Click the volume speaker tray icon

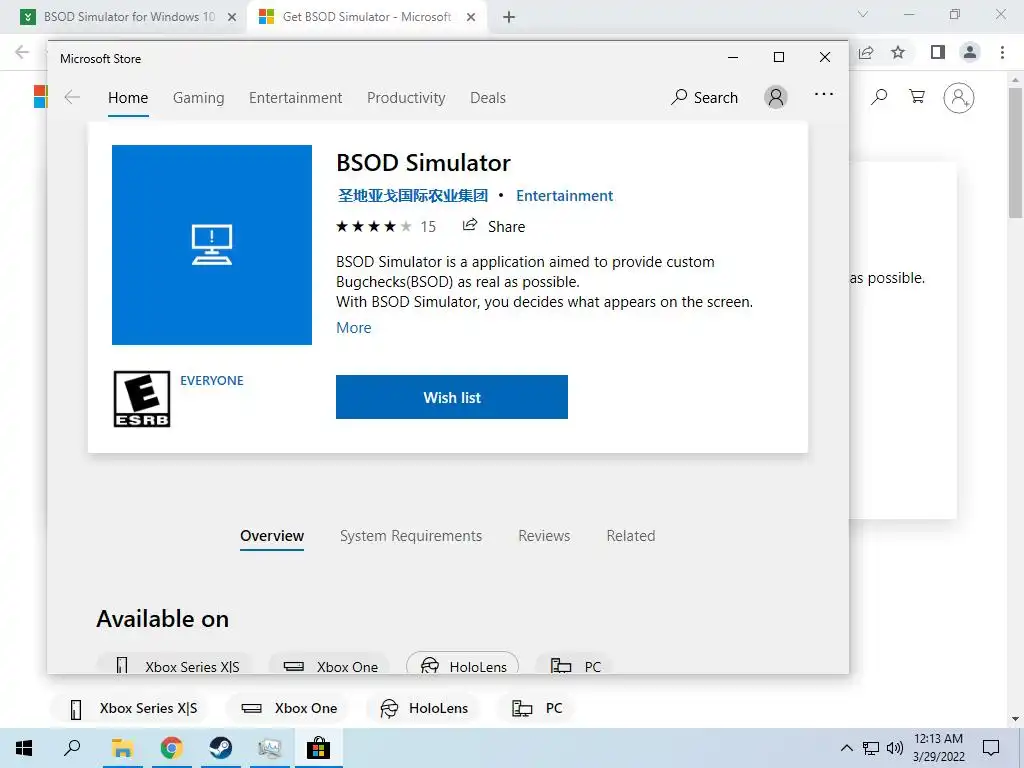tap(895, 748)
